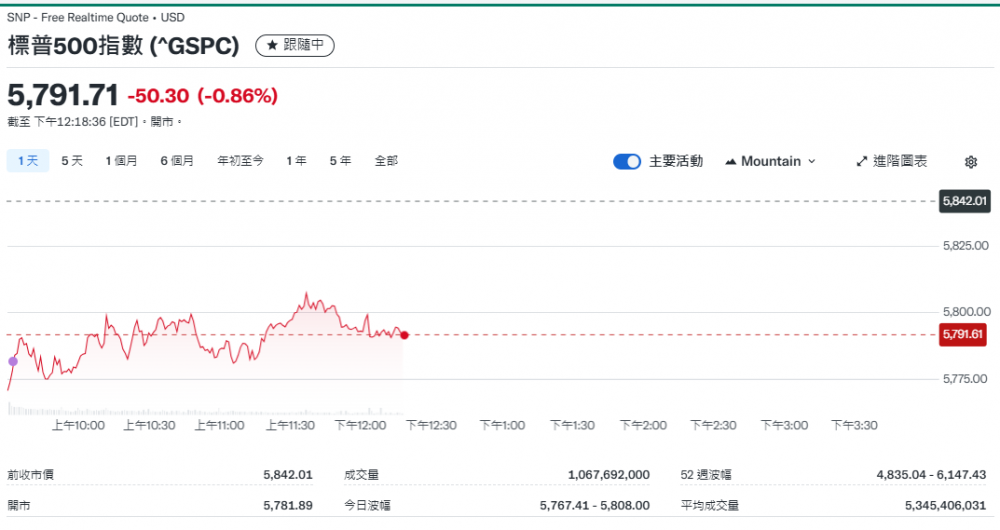Click the star icon in 跟隨中 button
The height and width of the screenshot is (530, 1000).
[272, 46]
